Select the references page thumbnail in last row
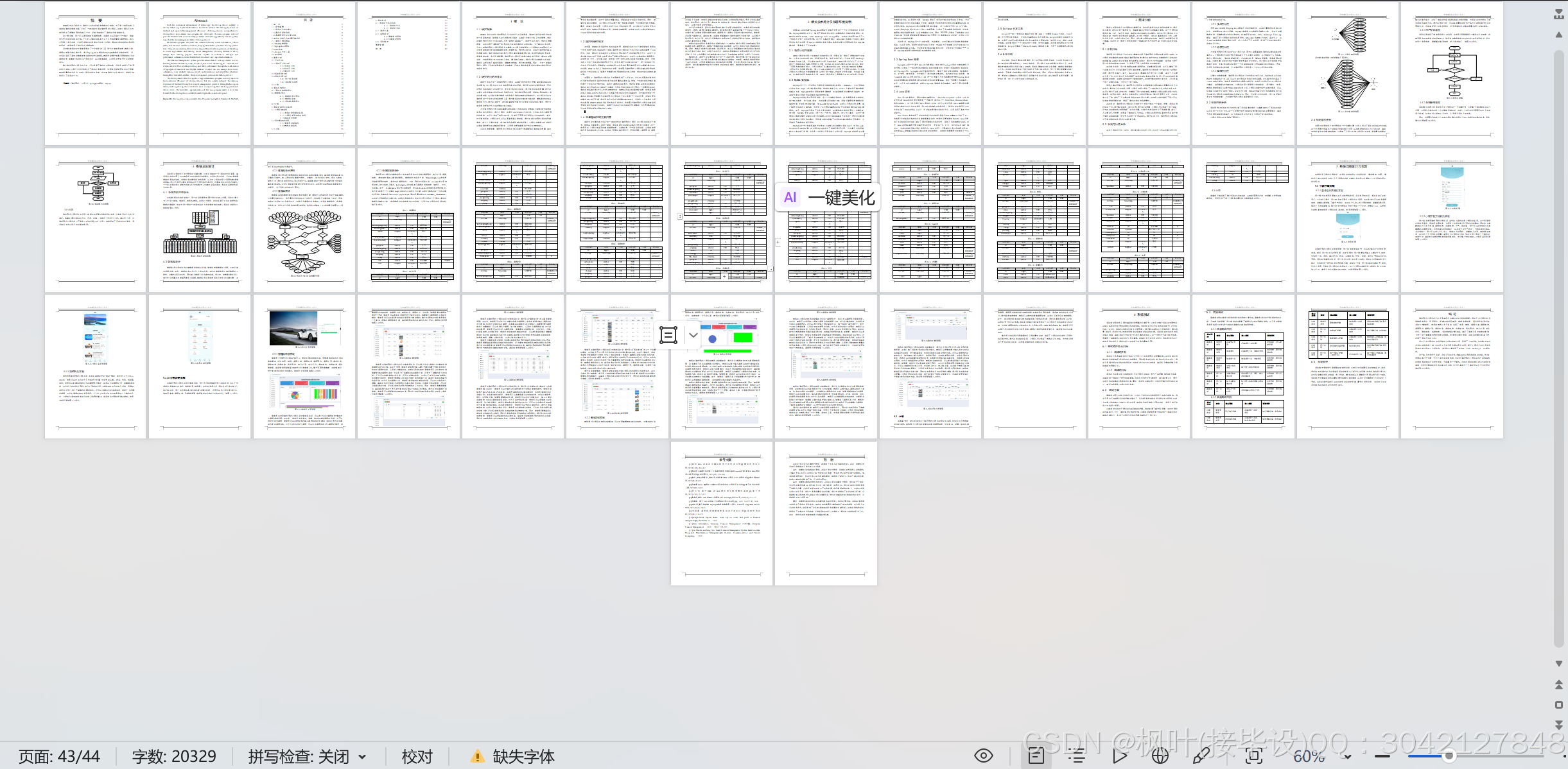Viewport: 1568px width, 769px height. pos(722,512)
